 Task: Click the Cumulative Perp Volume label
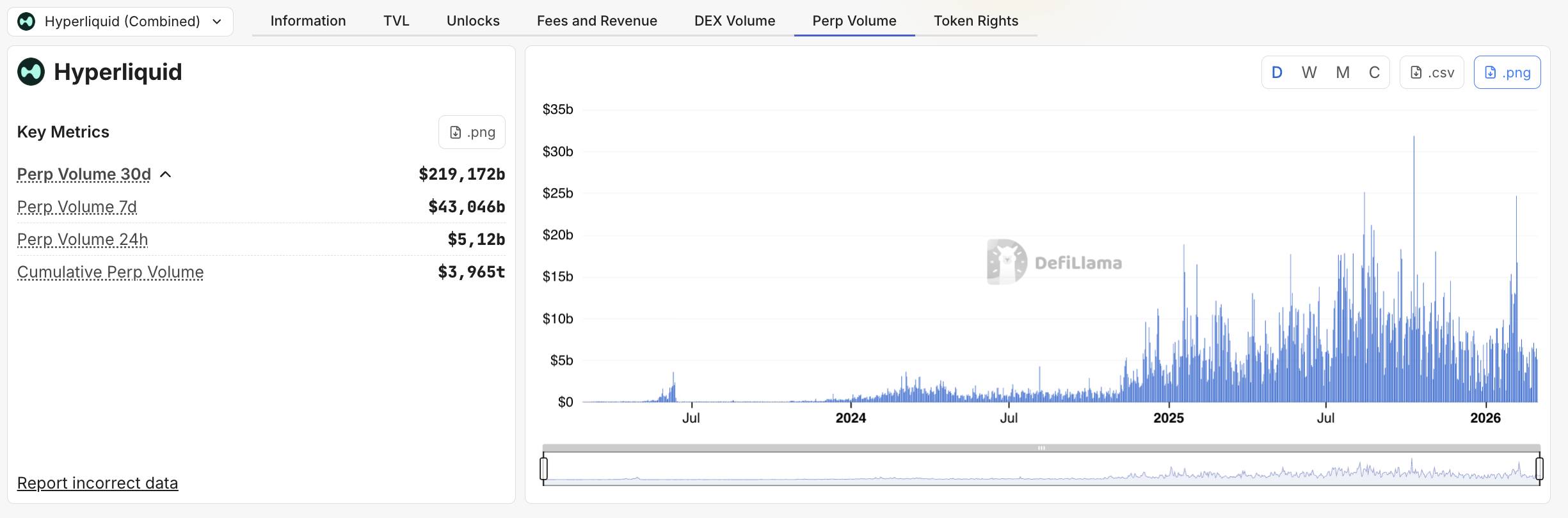point(110,272)
